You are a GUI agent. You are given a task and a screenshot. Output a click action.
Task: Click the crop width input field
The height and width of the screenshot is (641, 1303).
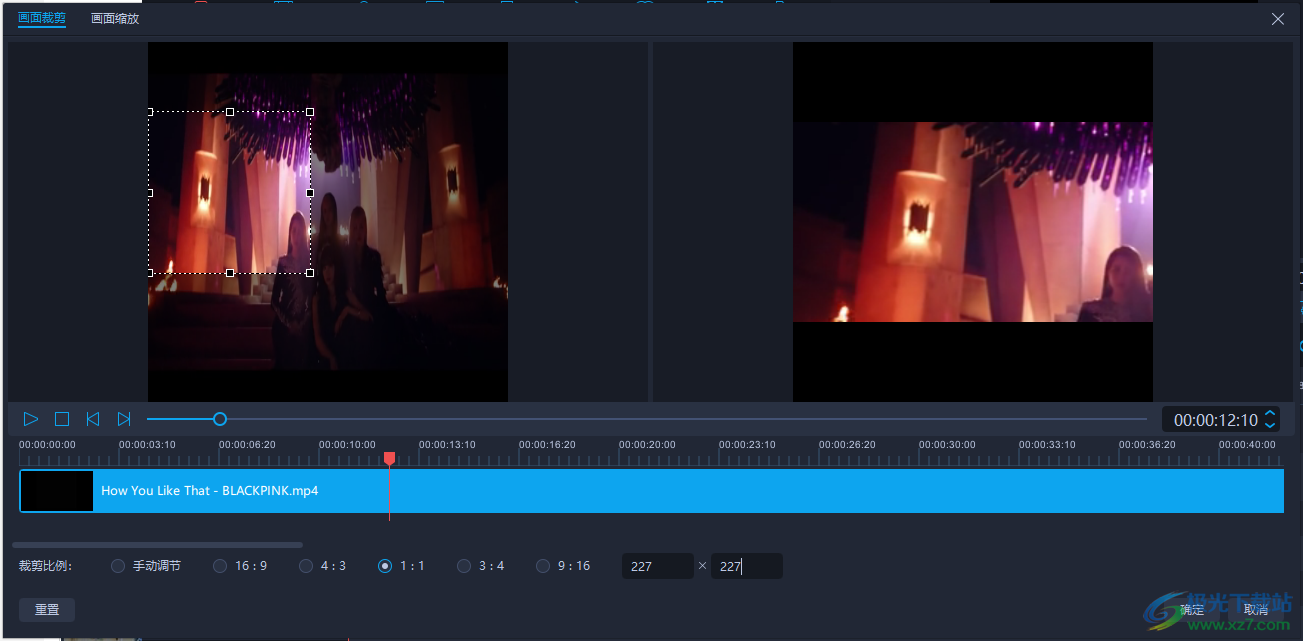coord(658,566)
